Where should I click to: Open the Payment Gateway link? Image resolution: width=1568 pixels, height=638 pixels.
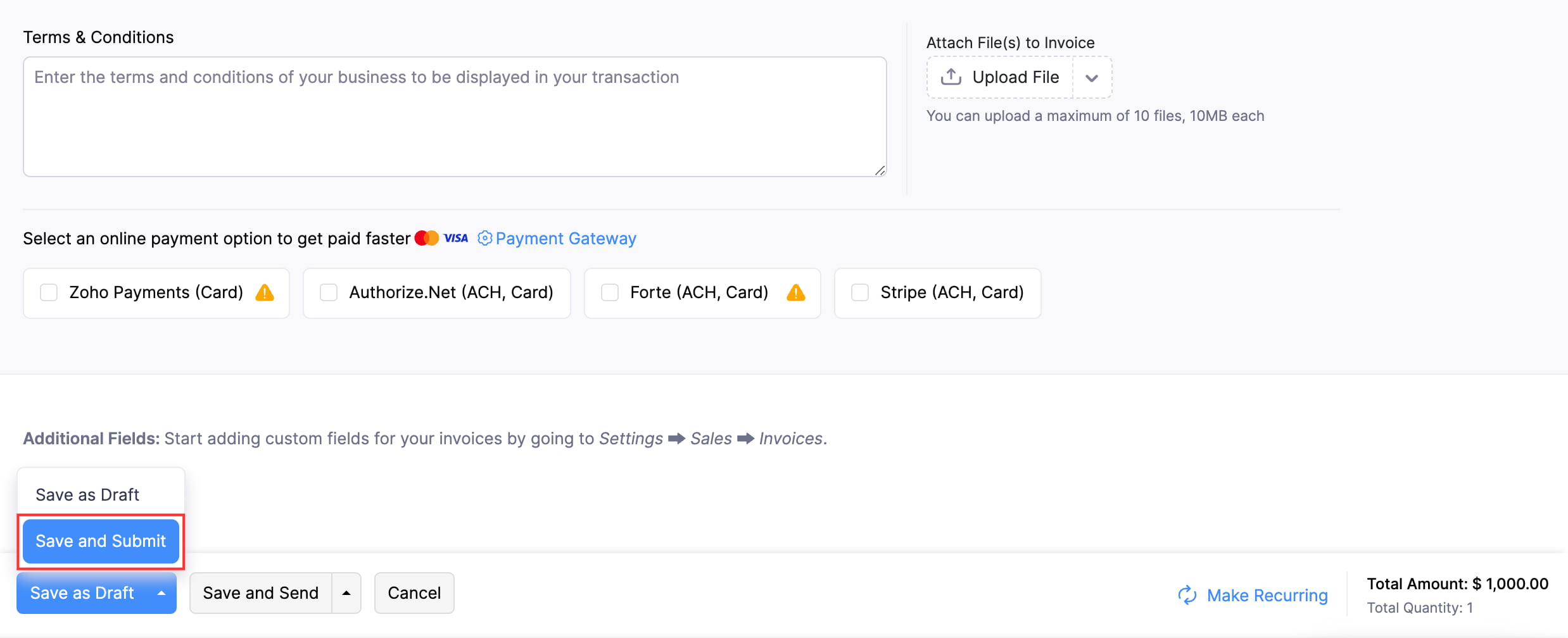tap(566, 238)
